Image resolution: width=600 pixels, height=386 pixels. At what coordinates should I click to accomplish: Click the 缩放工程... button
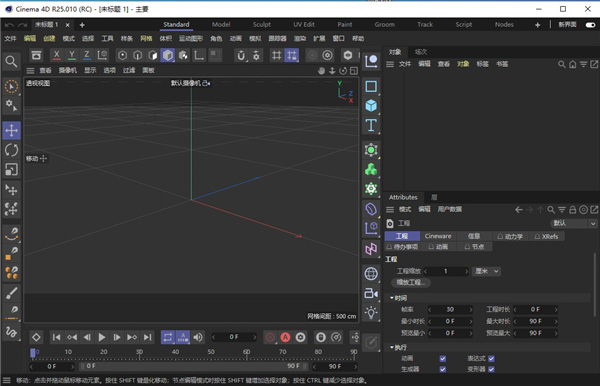[411, 283]
